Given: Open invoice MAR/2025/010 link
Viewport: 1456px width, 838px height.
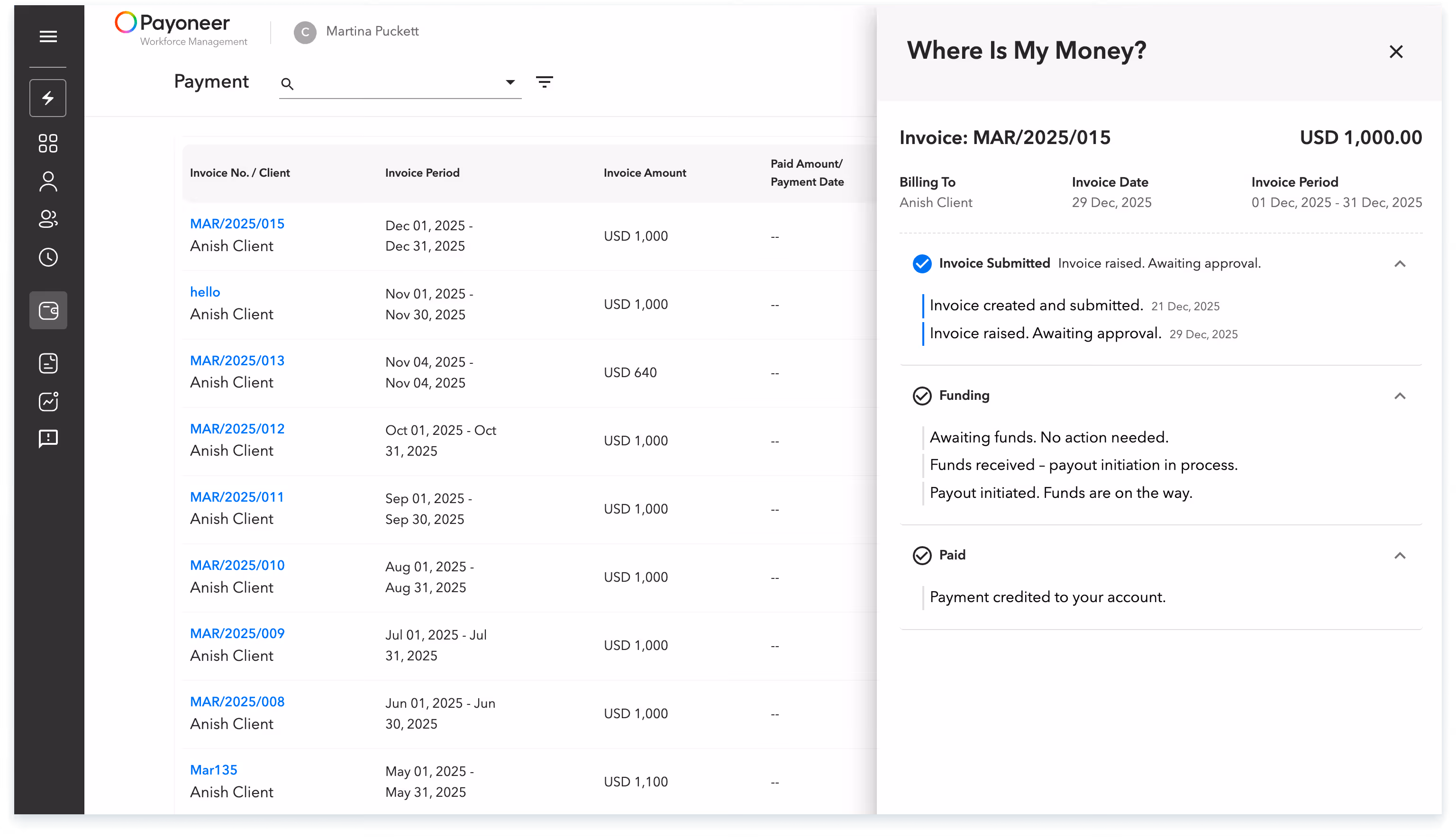Looking at the screenshot, I should coord(237,565).
